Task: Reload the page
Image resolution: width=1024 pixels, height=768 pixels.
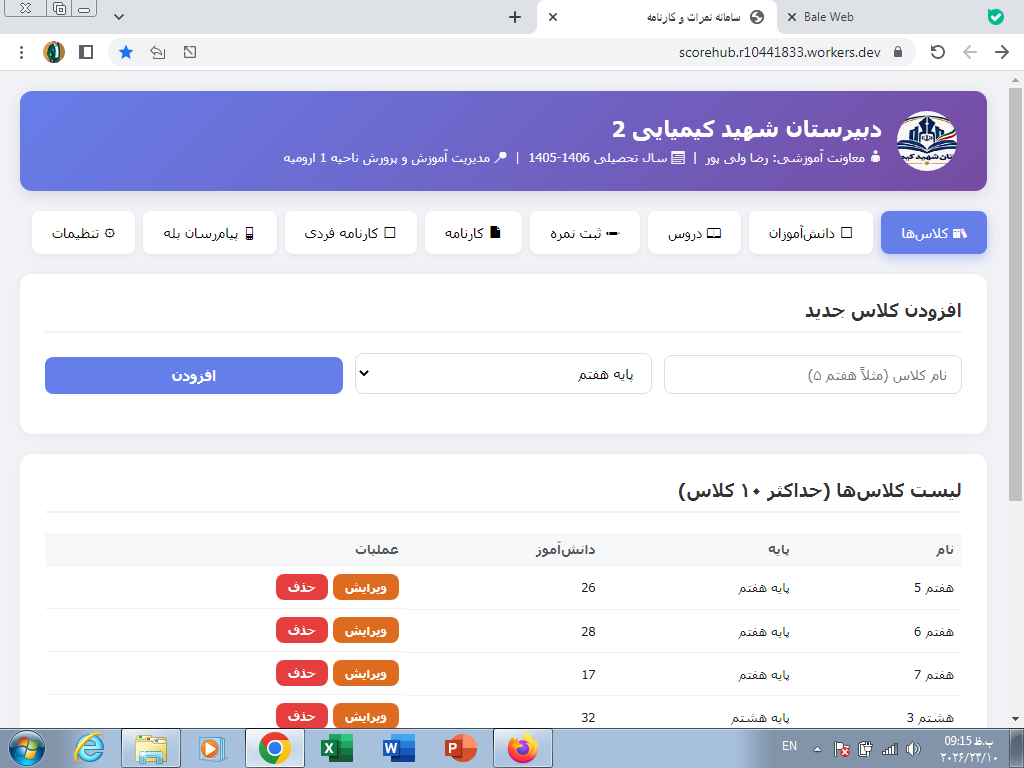Action: click(938, 52)
